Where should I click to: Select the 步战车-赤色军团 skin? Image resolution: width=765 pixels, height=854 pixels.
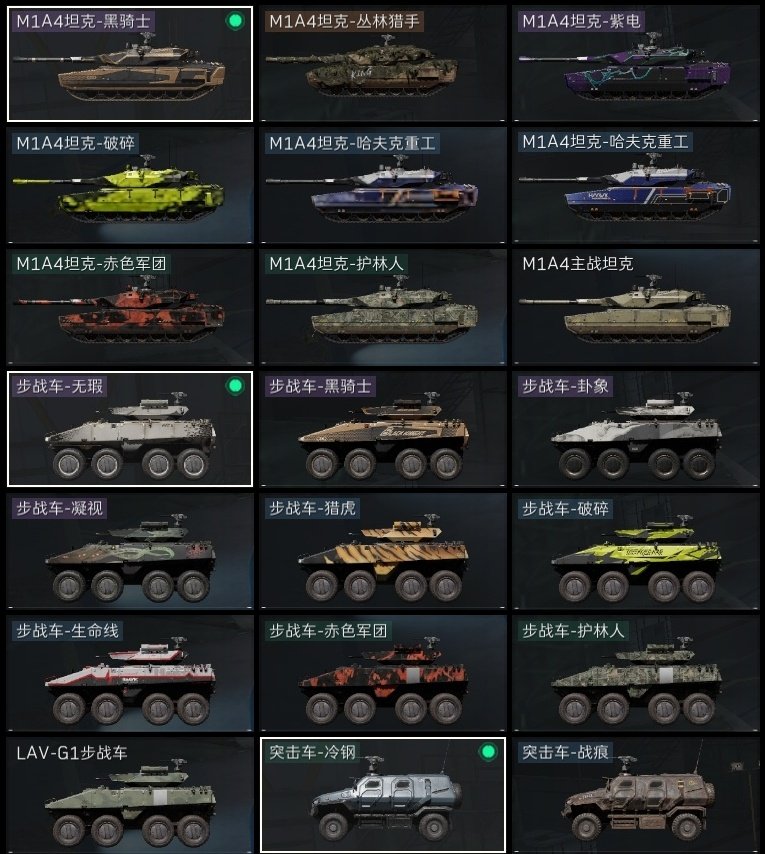[x=383, y=673]
